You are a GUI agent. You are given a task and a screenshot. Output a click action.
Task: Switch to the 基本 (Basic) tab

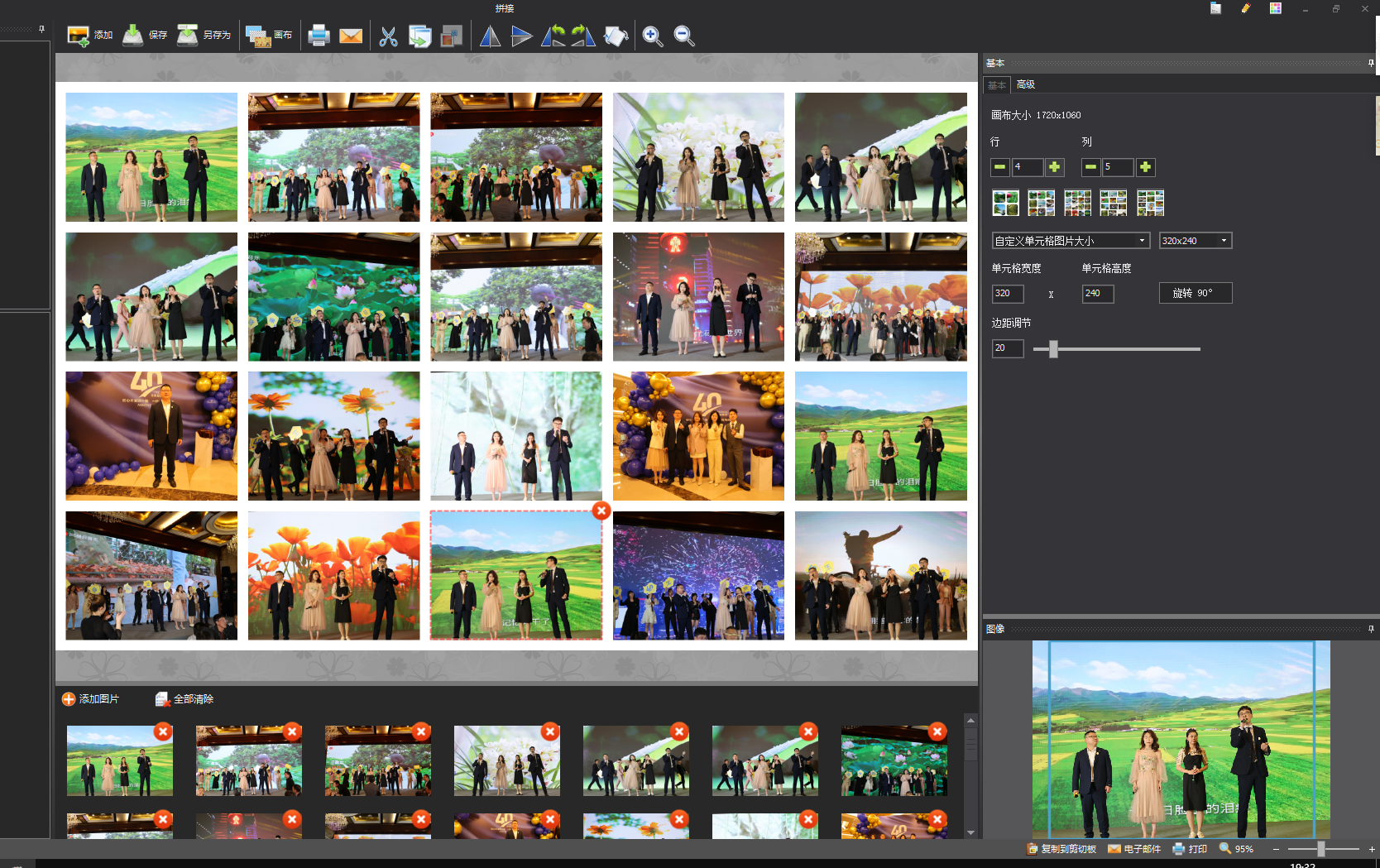pos(997,85)
